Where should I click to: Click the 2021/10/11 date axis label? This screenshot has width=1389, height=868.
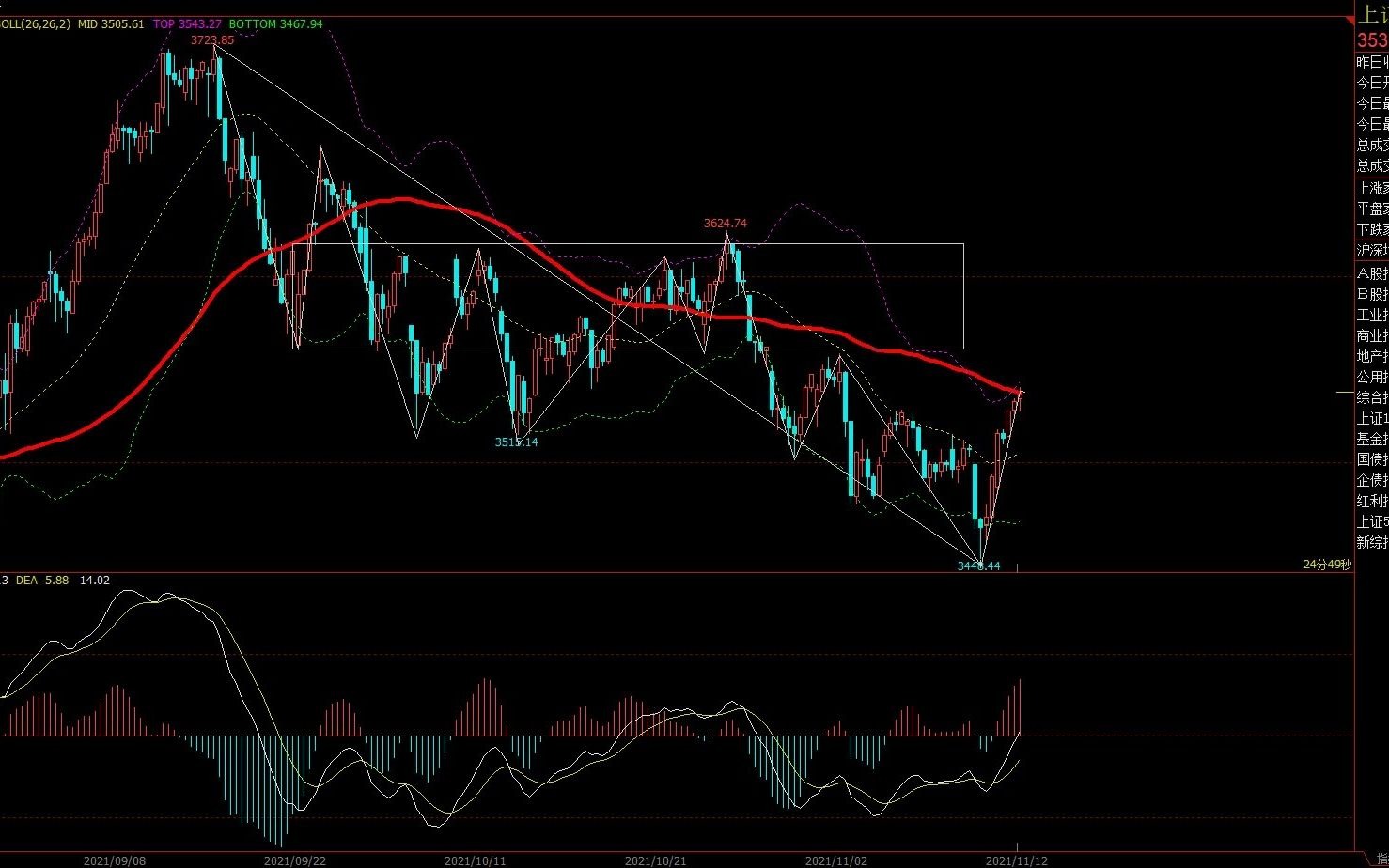point(476,860)
